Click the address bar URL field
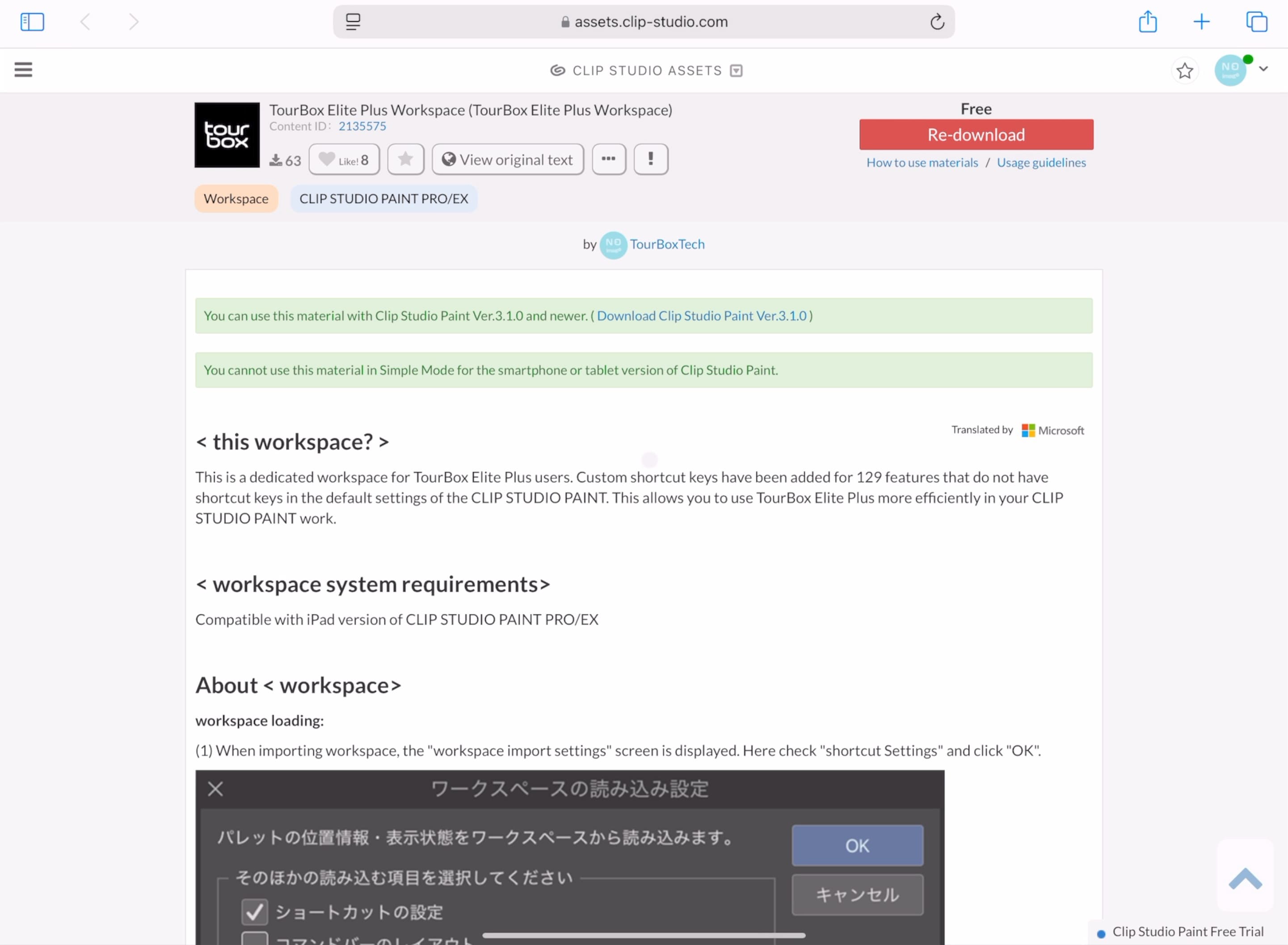Screen dimensions: 1288x945 tap(644, 22)
